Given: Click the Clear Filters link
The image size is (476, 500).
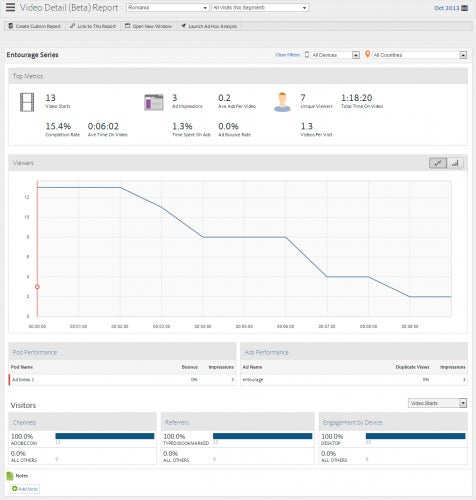Looking at the screenshot, I should (x=288, y=55).
